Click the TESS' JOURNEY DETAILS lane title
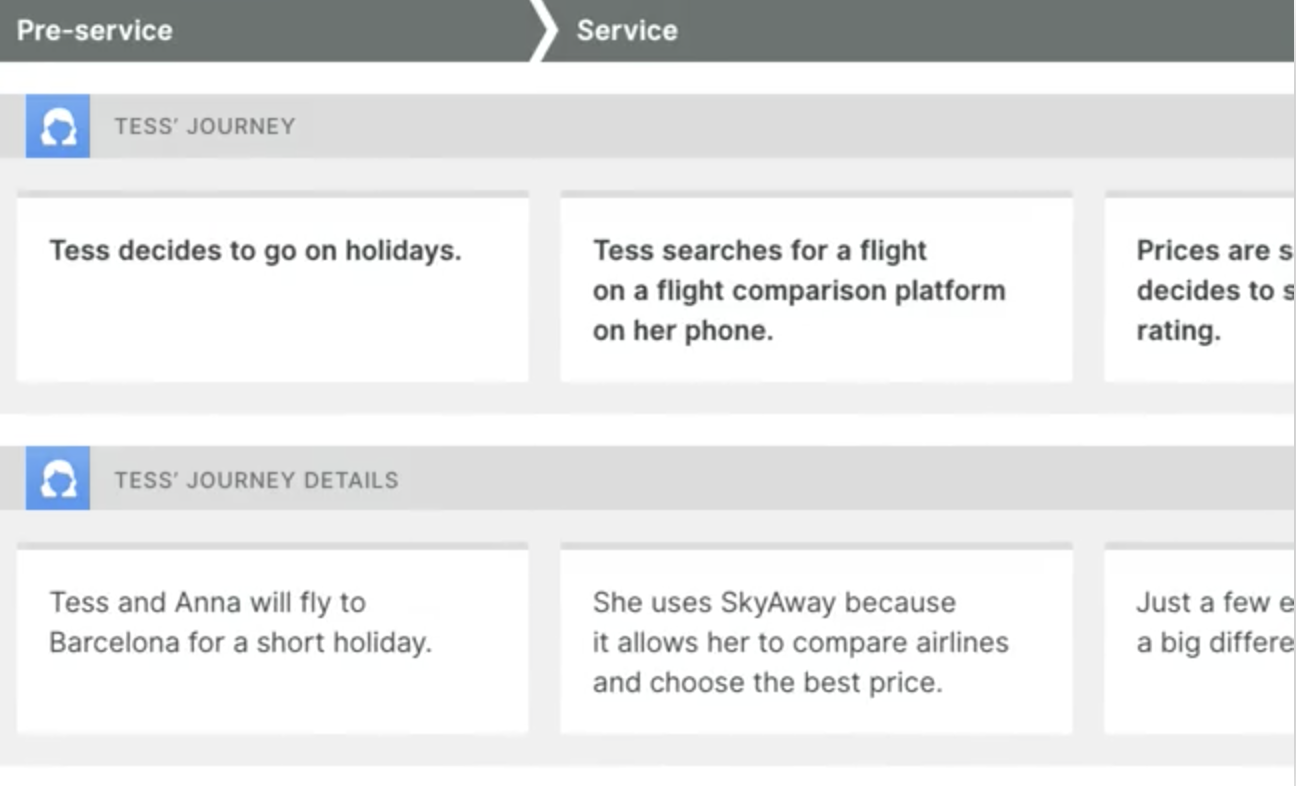 click(256, 480)
